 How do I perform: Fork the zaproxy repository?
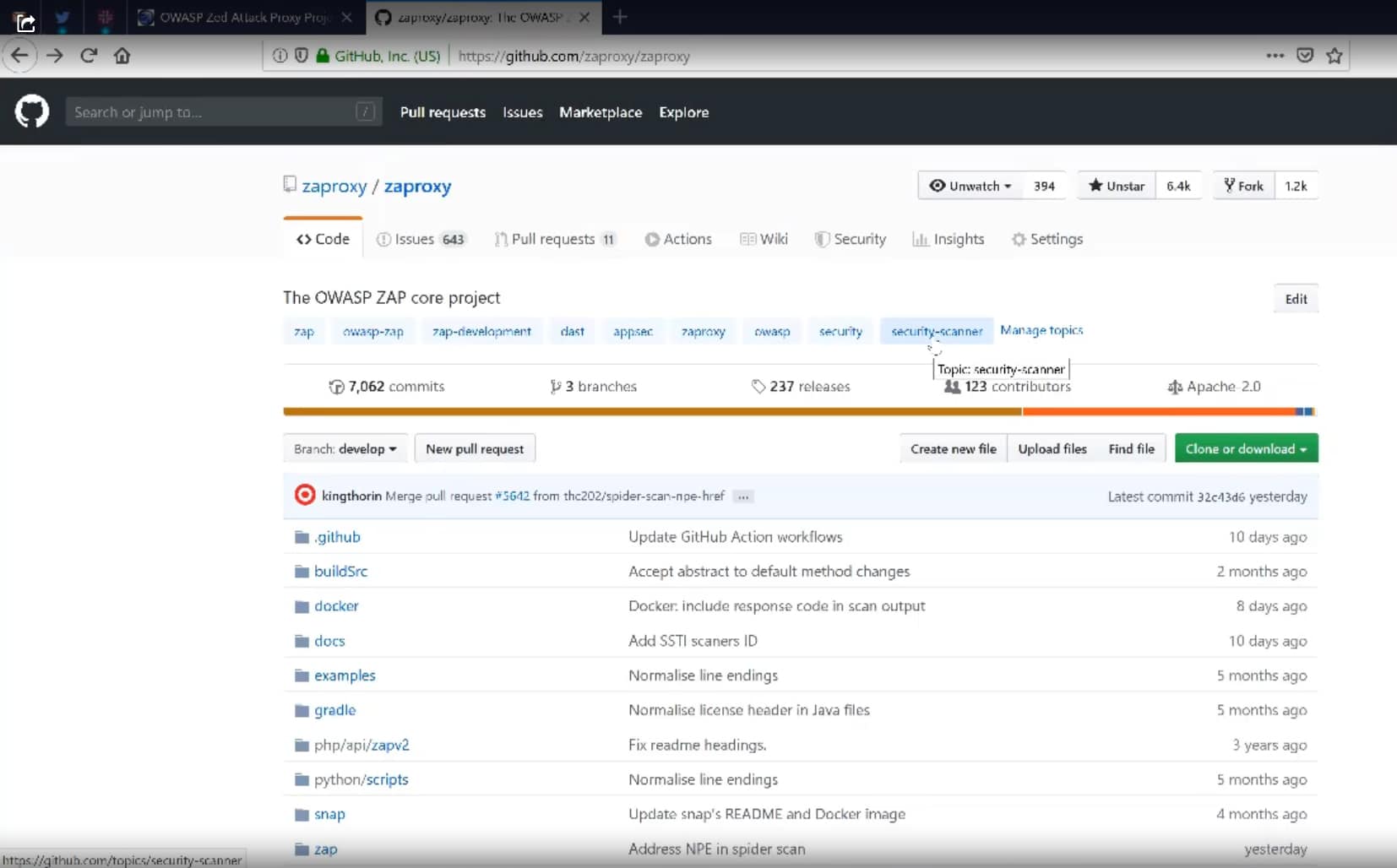pos(1243,186)
